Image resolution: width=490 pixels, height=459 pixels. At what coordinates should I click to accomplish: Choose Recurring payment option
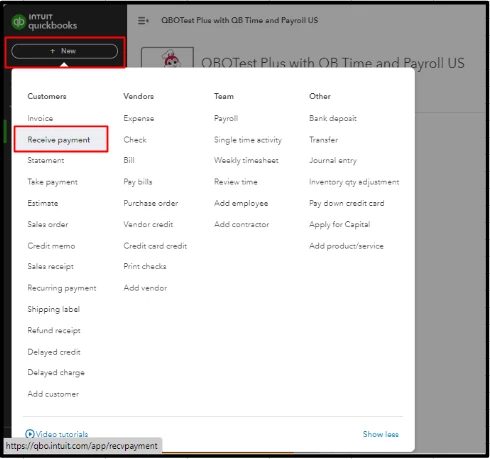pyautogui.click(x=62, y=288)
